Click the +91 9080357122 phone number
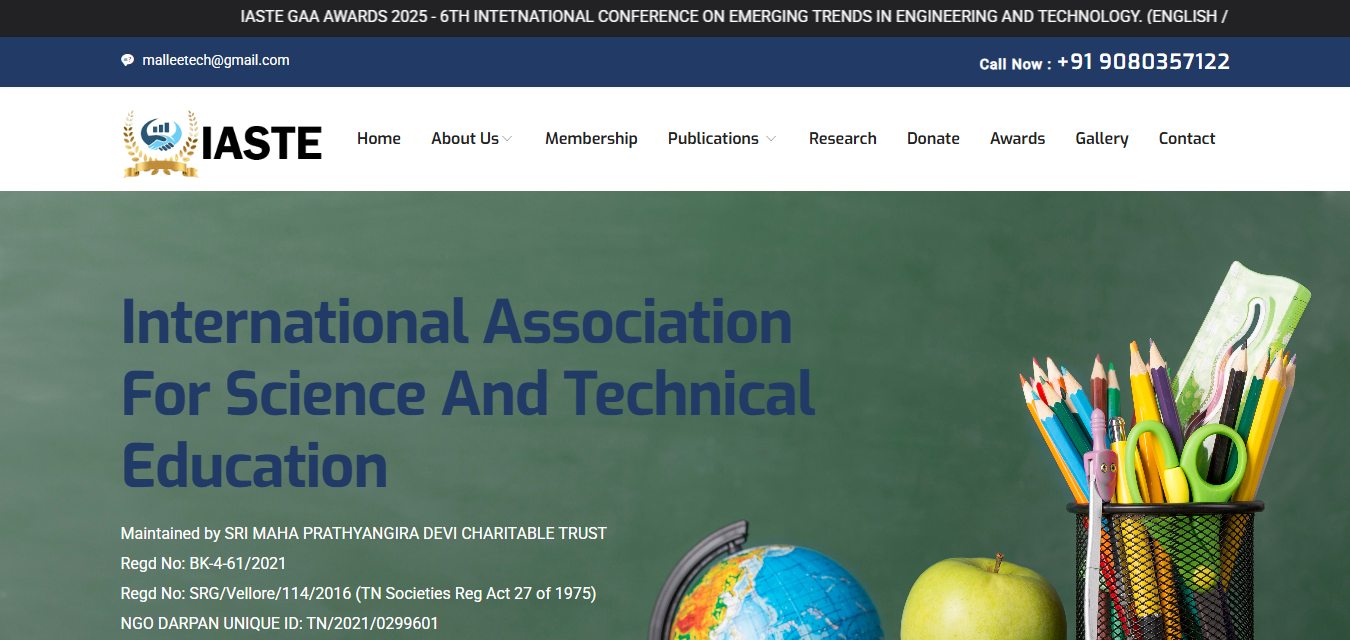The height and width of the screenshot is (640, 1350). (1143, 62)
